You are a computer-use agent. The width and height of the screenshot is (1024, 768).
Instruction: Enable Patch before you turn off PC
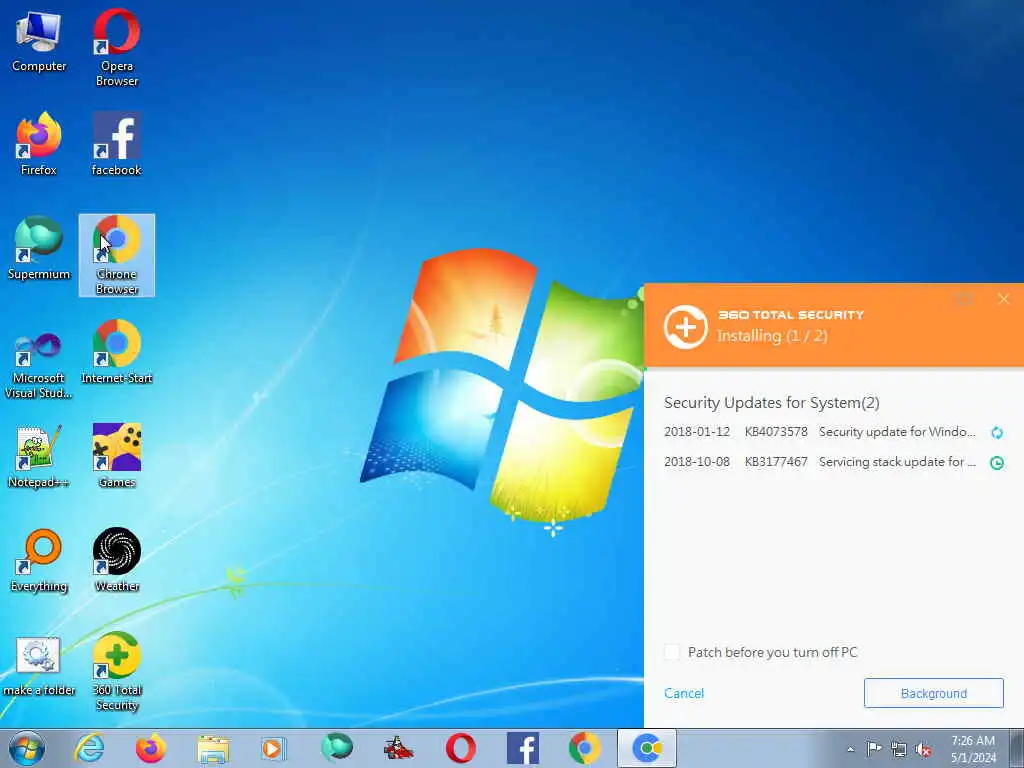(x=671, y=652)
